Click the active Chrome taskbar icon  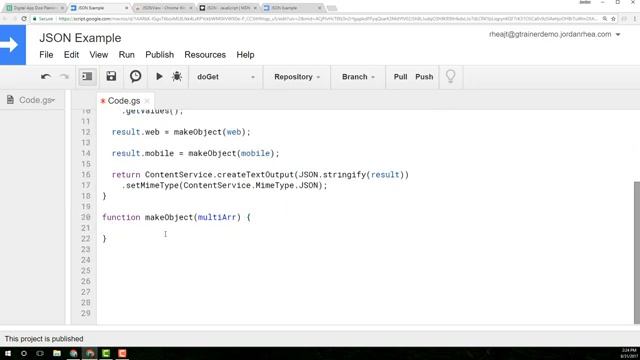tap(90, 353)
